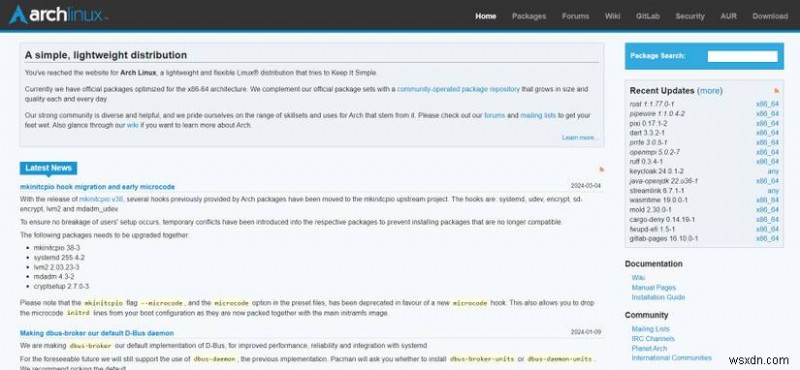The image size is (800, 370).
Task: Open the International Communities link
Action: (x=671, y=358)
